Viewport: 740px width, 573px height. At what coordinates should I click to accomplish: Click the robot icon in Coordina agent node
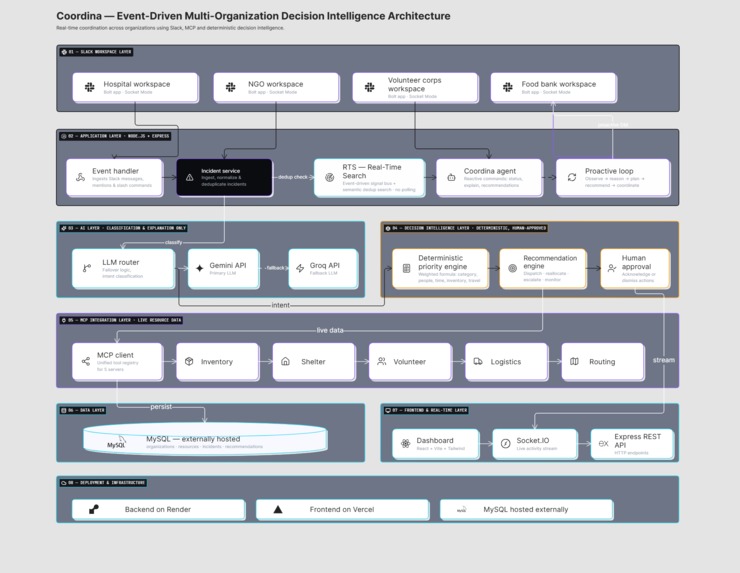click(451, 177)
